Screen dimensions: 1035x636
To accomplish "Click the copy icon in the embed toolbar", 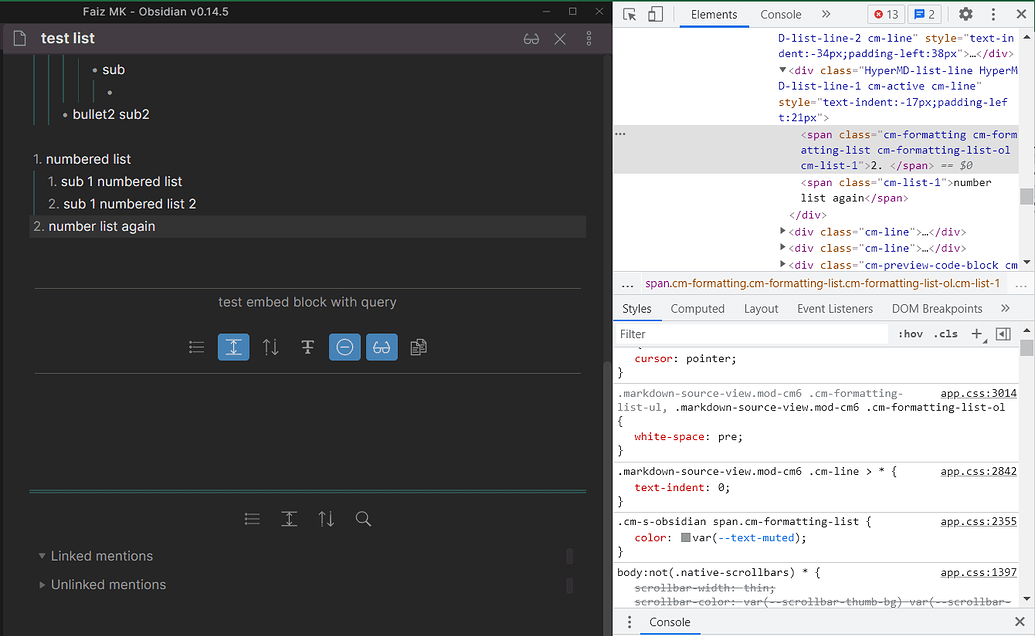I will tap(418, 346).
